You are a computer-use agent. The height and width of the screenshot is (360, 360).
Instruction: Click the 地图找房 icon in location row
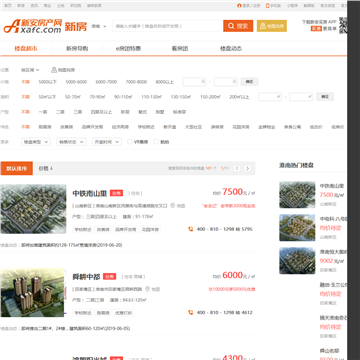click(63, 70)
